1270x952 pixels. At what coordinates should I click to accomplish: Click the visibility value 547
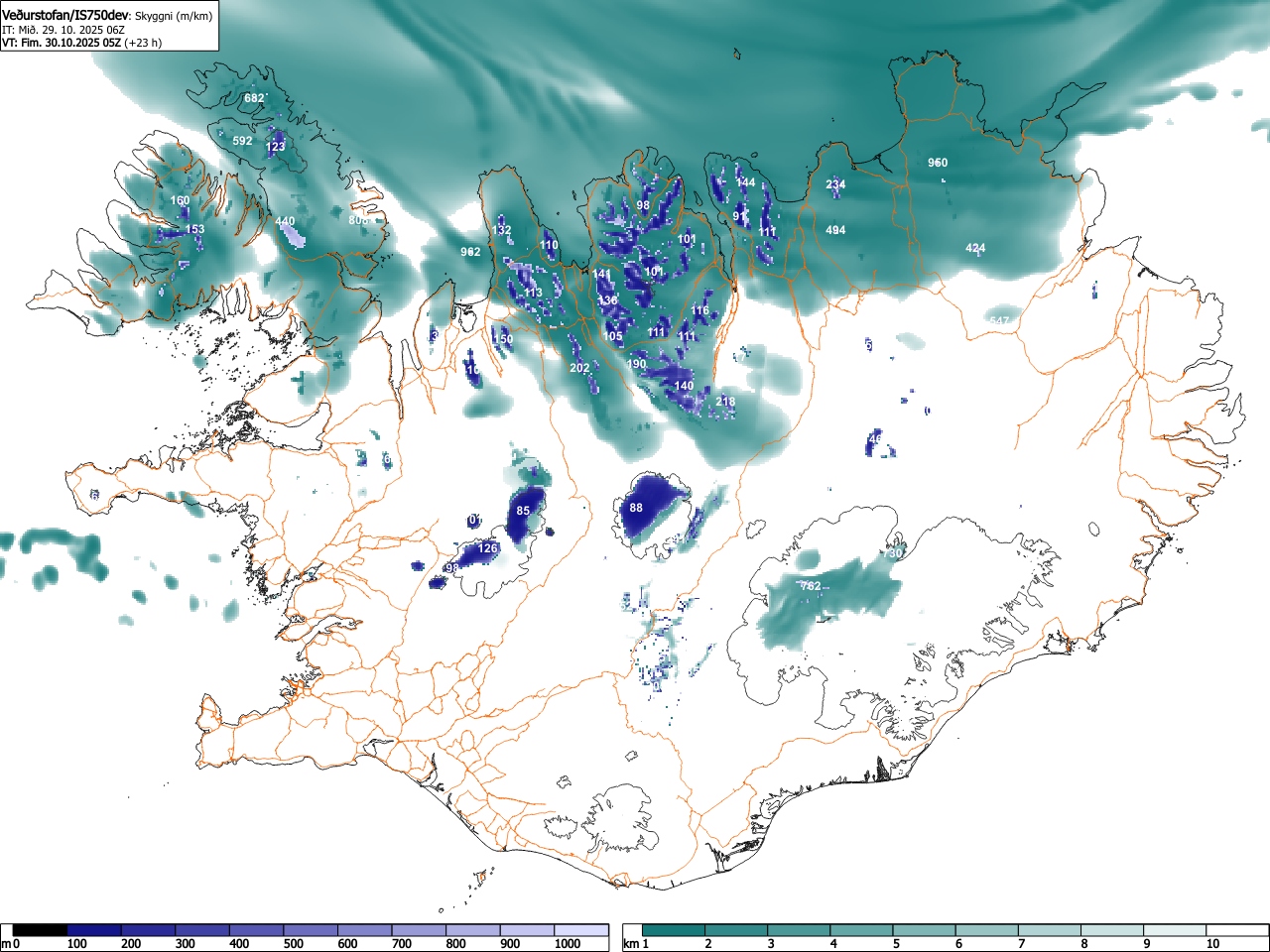pos(999,321)
